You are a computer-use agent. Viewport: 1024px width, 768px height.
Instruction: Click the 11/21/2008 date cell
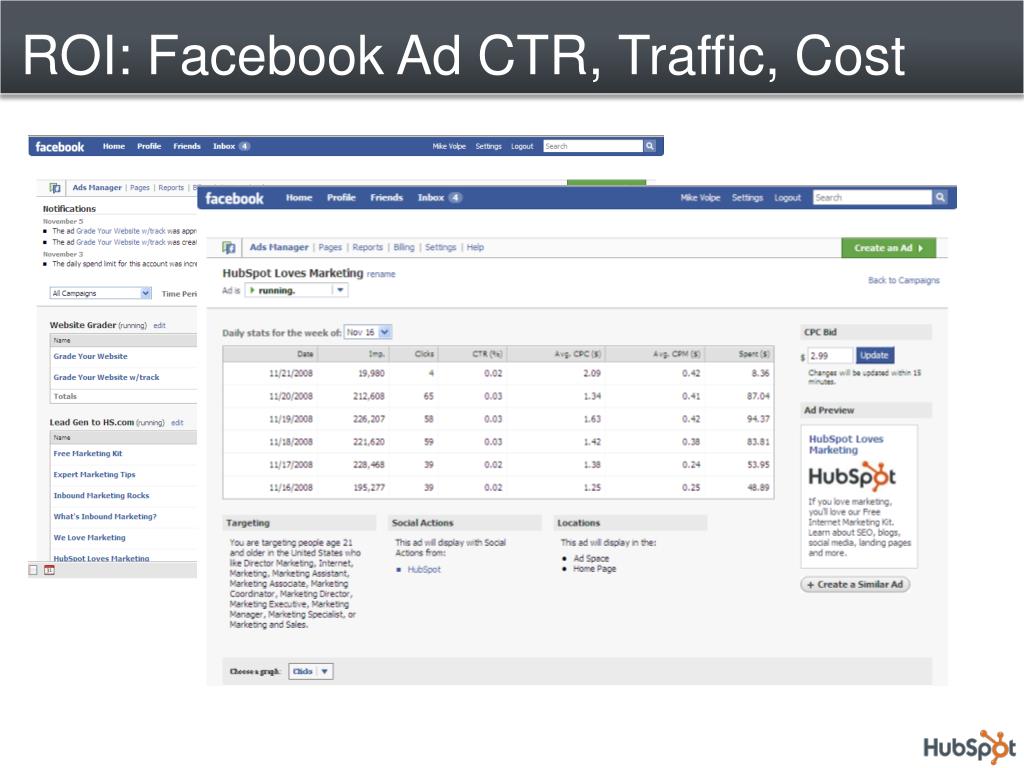click(291, 374)
